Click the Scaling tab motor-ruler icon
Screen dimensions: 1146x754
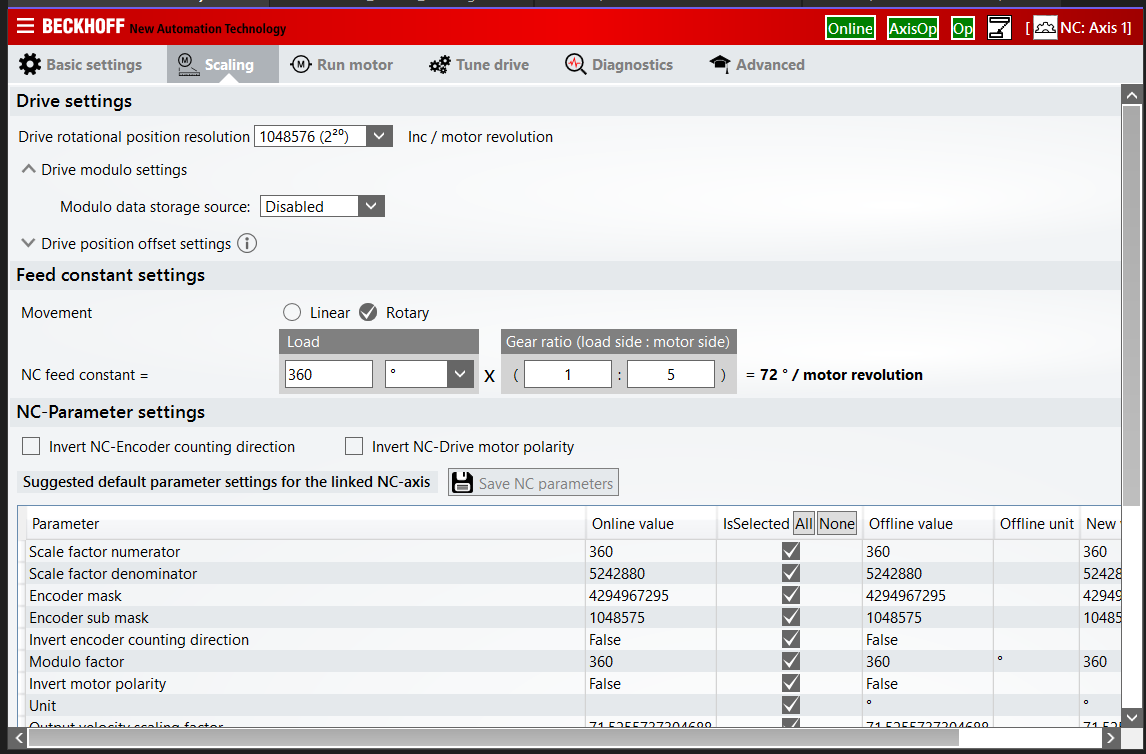(x=189, y=64)
